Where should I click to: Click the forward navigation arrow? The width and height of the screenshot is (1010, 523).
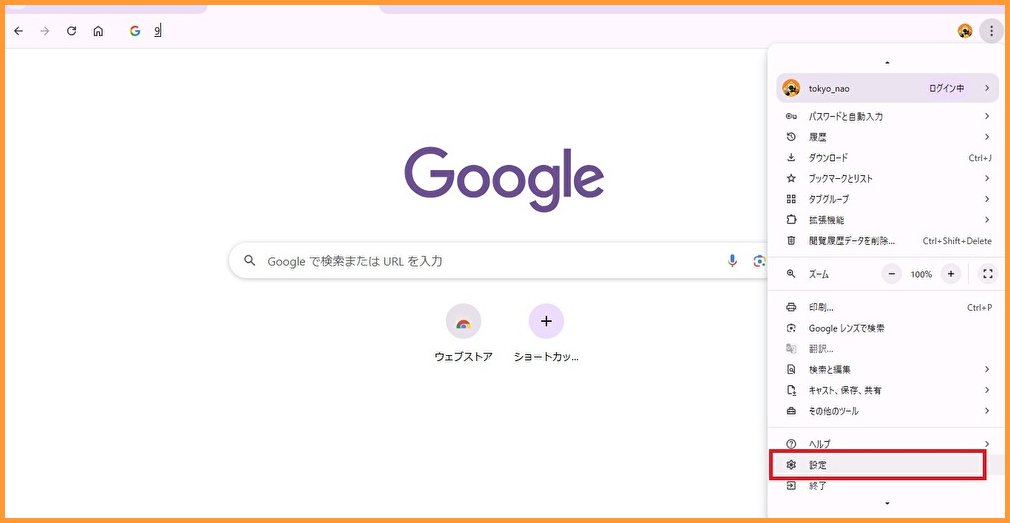coord(44,31)
